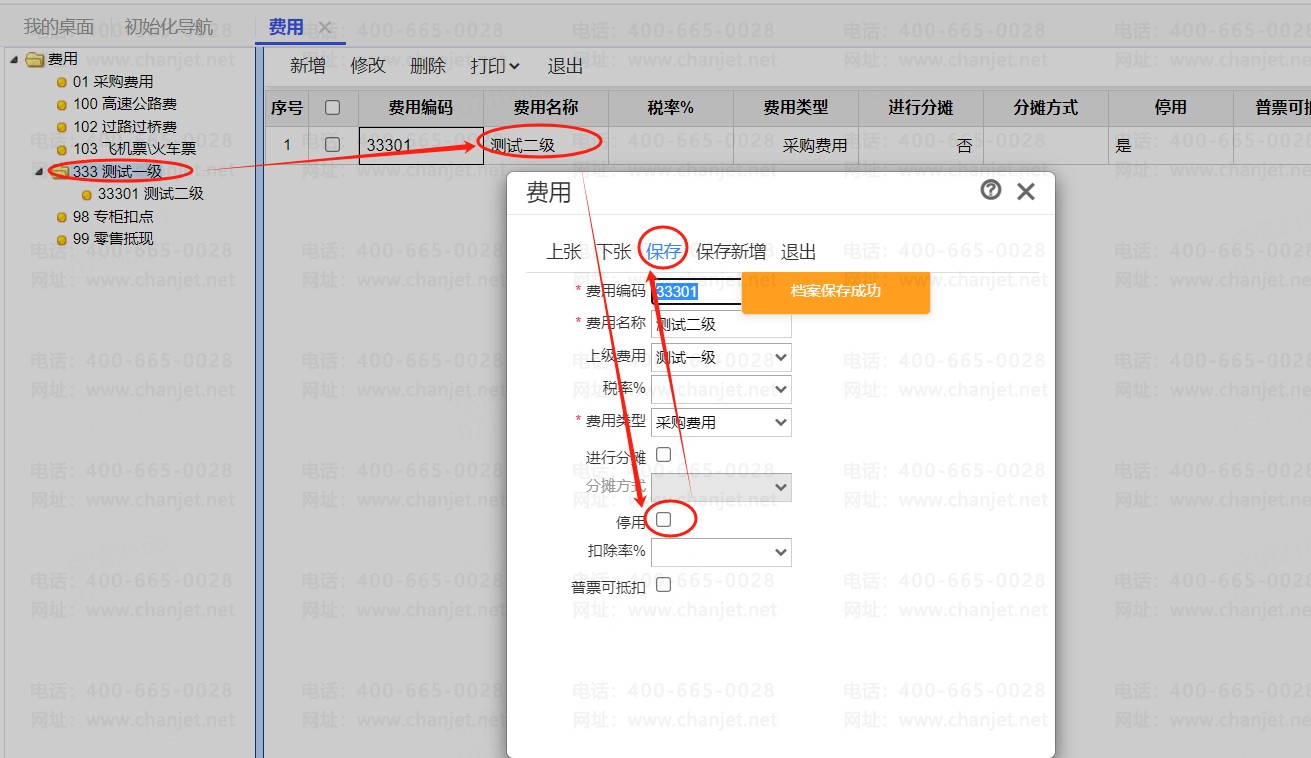Click the 费用名称 input field
Image resolution: width=1311 pixels, height=758 pixels.
coord(721,324)
